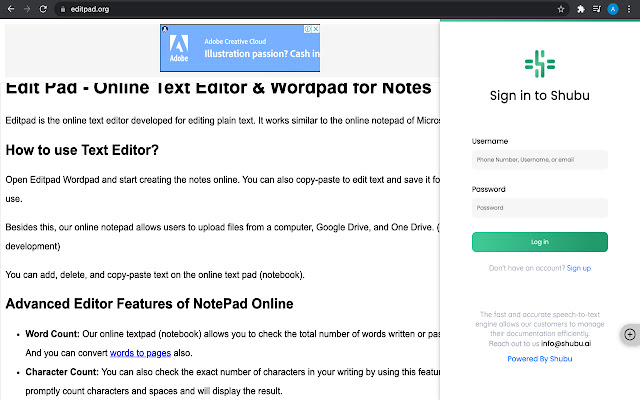
Task: Click the Word Count: bold label
Action: point(52,334)
